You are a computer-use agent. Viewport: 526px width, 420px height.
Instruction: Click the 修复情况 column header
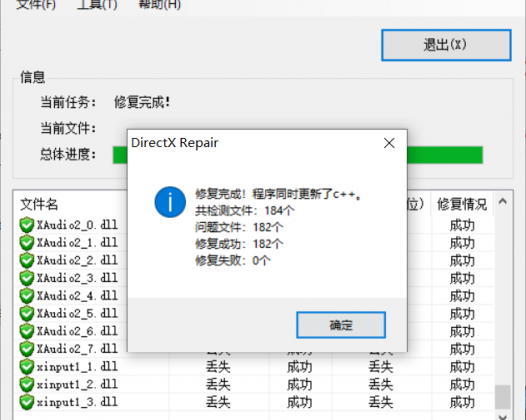click(462, 204)
